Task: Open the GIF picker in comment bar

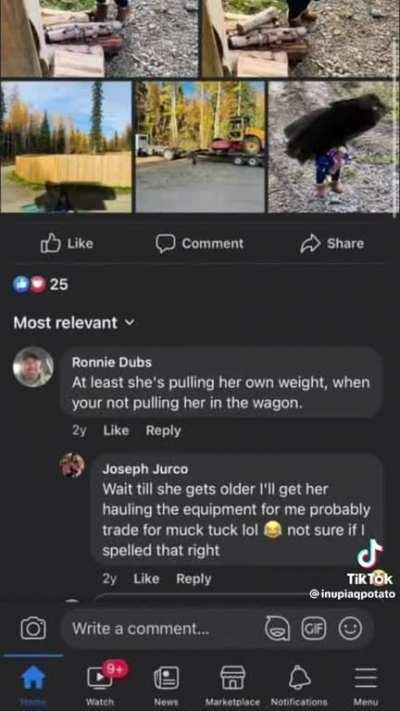Action: click(314, 629)
